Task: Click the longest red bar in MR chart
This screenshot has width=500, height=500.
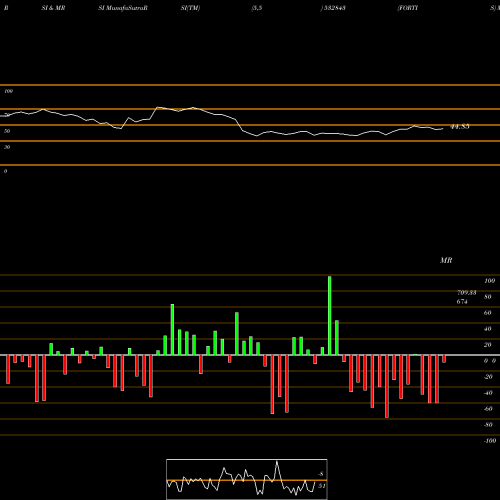Action: point(387,386)
